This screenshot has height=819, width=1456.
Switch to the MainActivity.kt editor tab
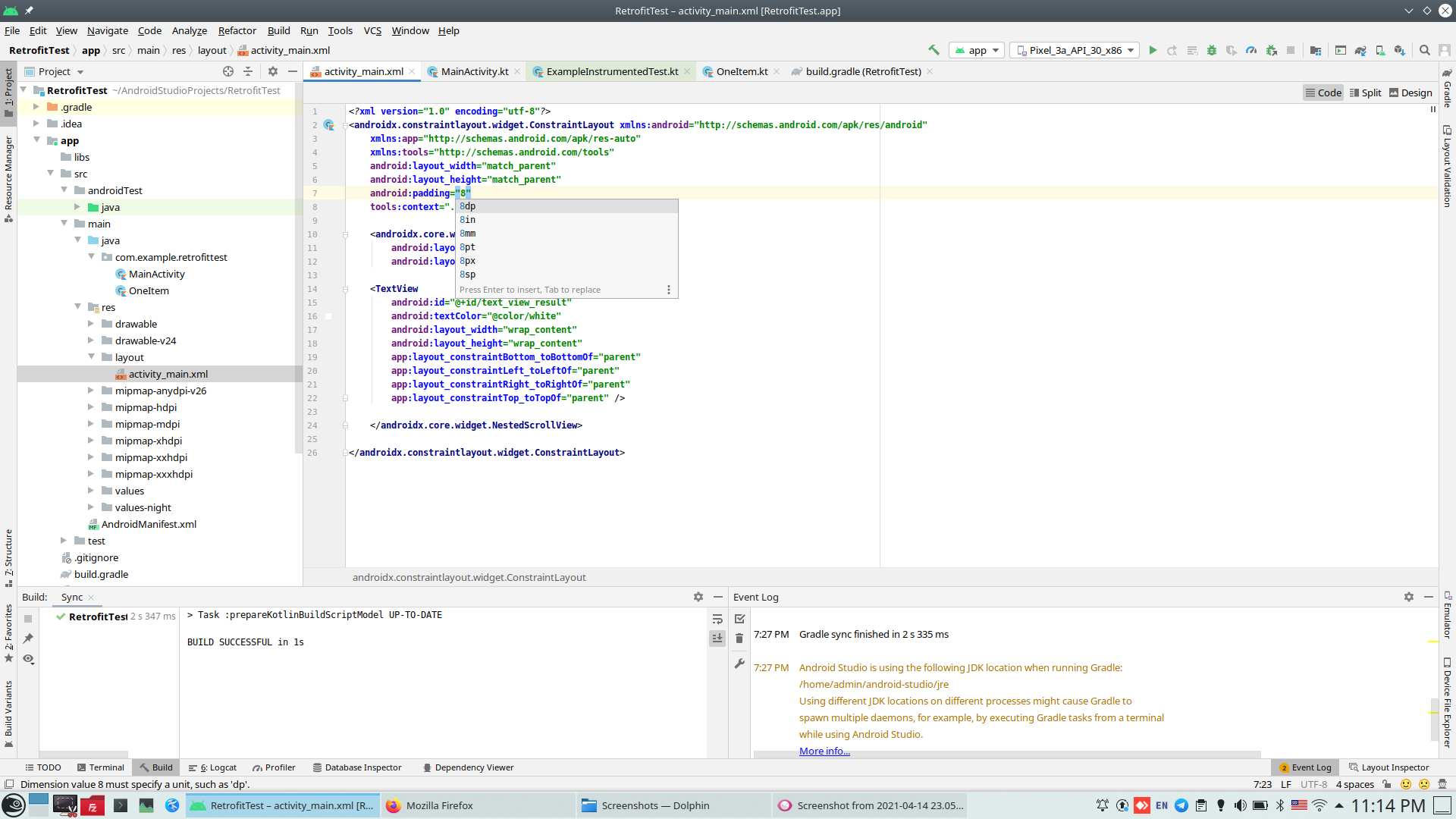coord(474,71)
